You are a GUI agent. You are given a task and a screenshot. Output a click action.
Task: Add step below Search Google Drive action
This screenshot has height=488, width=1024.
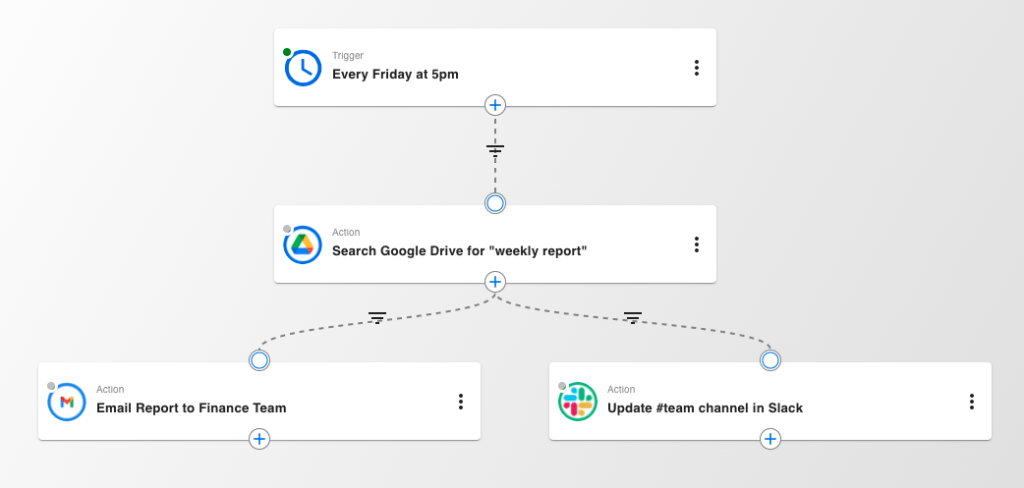(x=495, y=282)
